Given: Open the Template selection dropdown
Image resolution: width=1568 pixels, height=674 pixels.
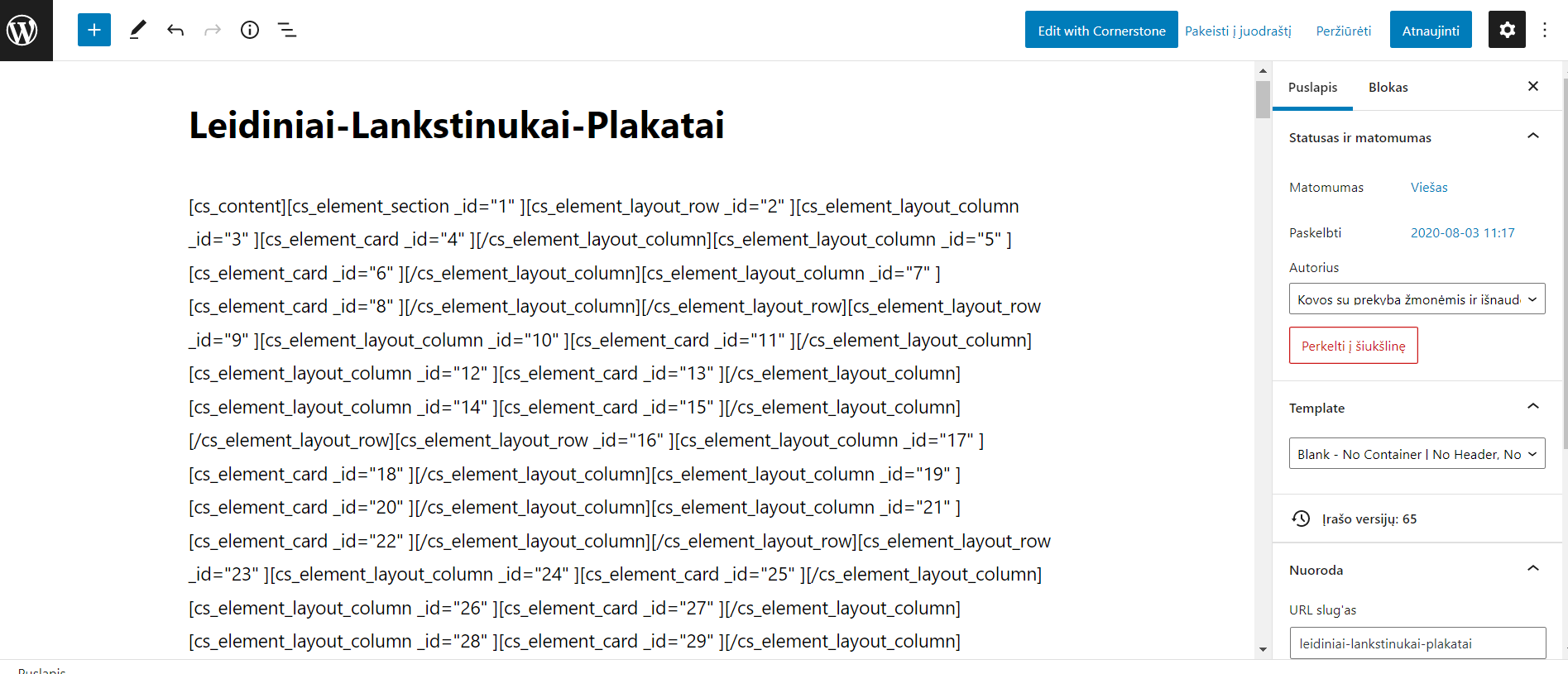Looking at the screenshot, I should pos(1417,453).
